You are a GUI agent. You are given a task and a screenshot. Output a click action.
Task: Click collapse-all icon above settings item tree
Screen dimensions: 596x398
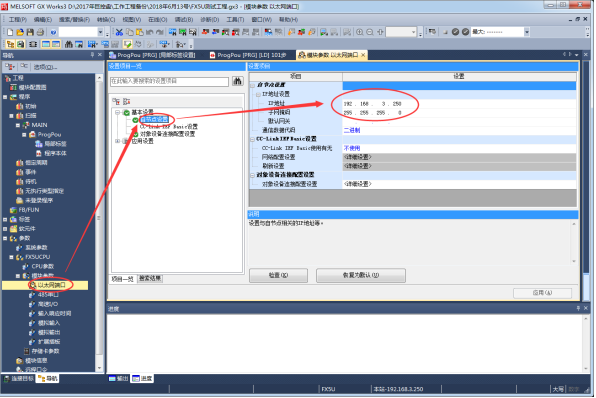click(x=126, y=101)
